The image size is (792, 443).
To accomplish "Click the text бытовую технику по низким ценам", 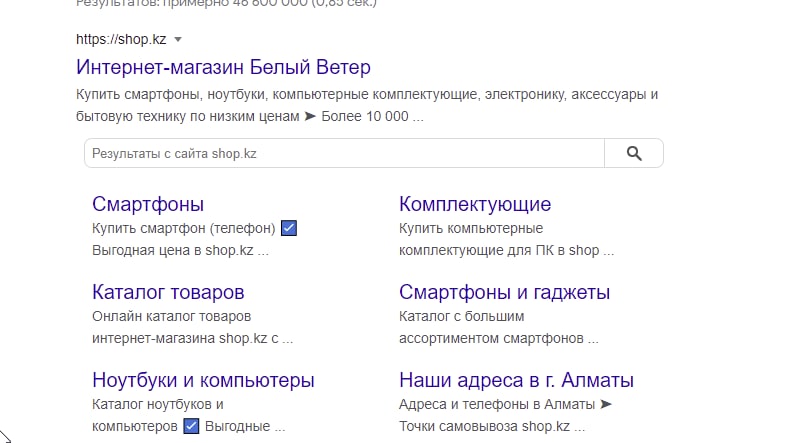I will pos(188,116).
